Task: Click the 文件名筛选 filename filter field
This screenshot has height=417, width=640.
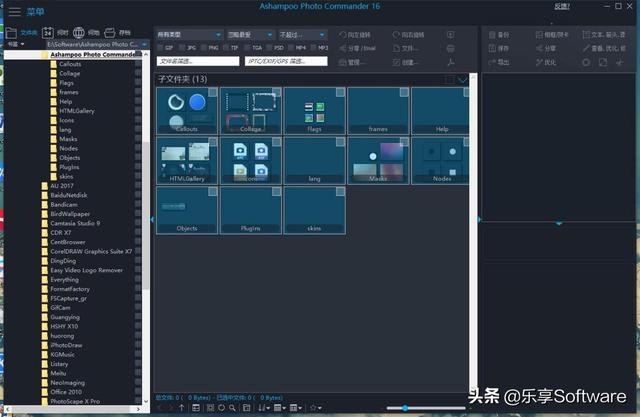Action: (198, 61)
